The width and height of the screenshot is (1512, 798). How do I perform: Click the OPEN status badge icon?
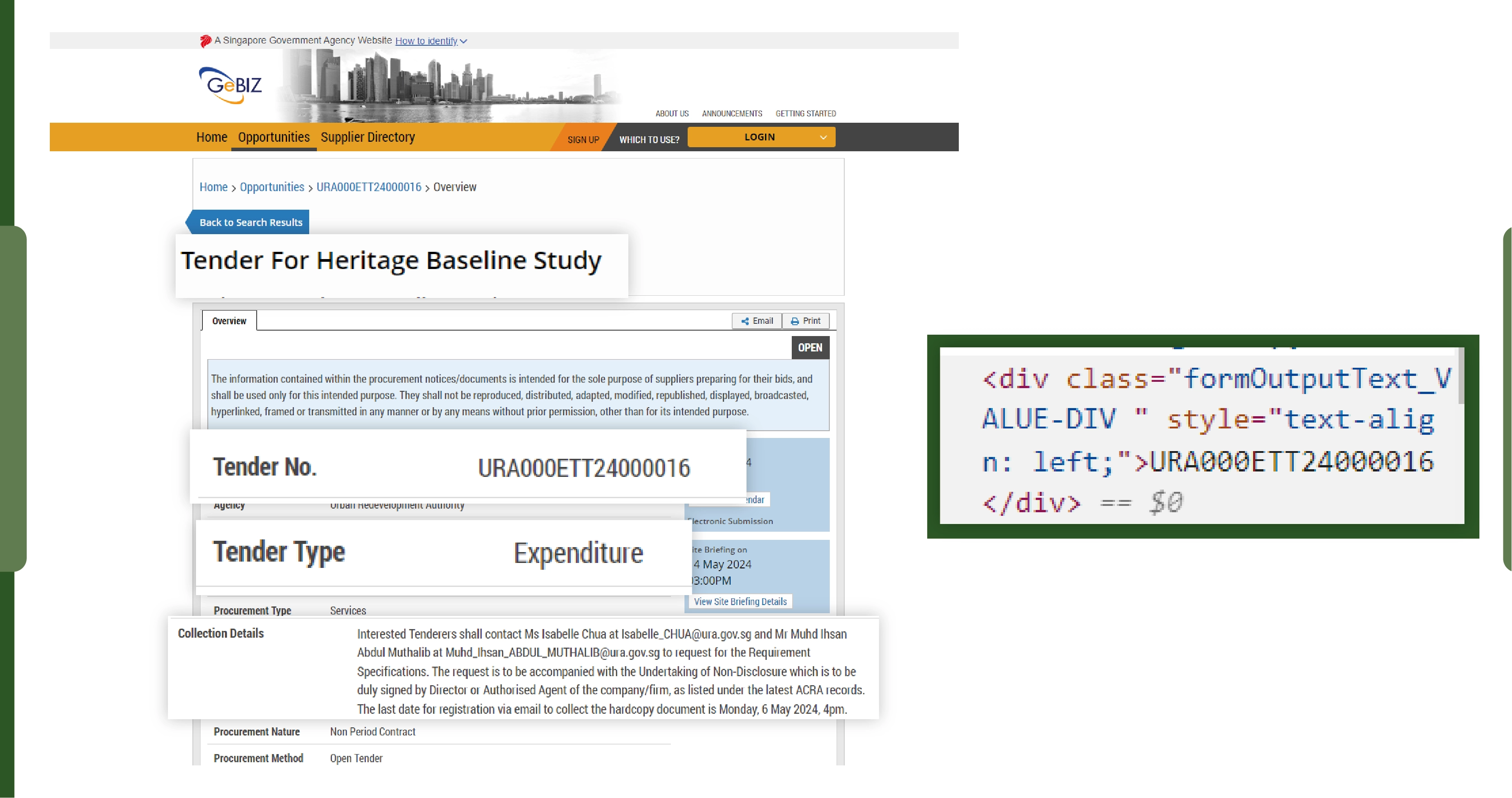tap(810, 347)
